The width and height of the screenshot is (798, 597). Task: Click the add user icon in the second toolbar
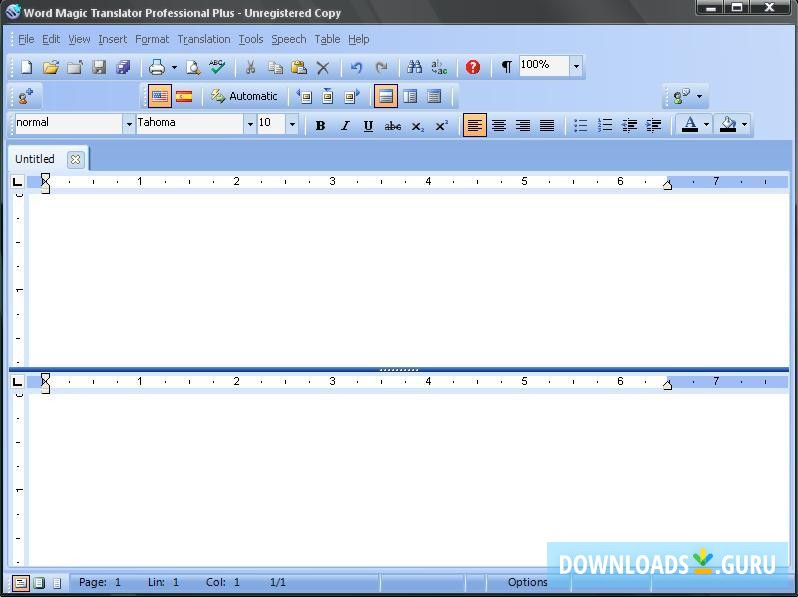(x=25, y=96)
